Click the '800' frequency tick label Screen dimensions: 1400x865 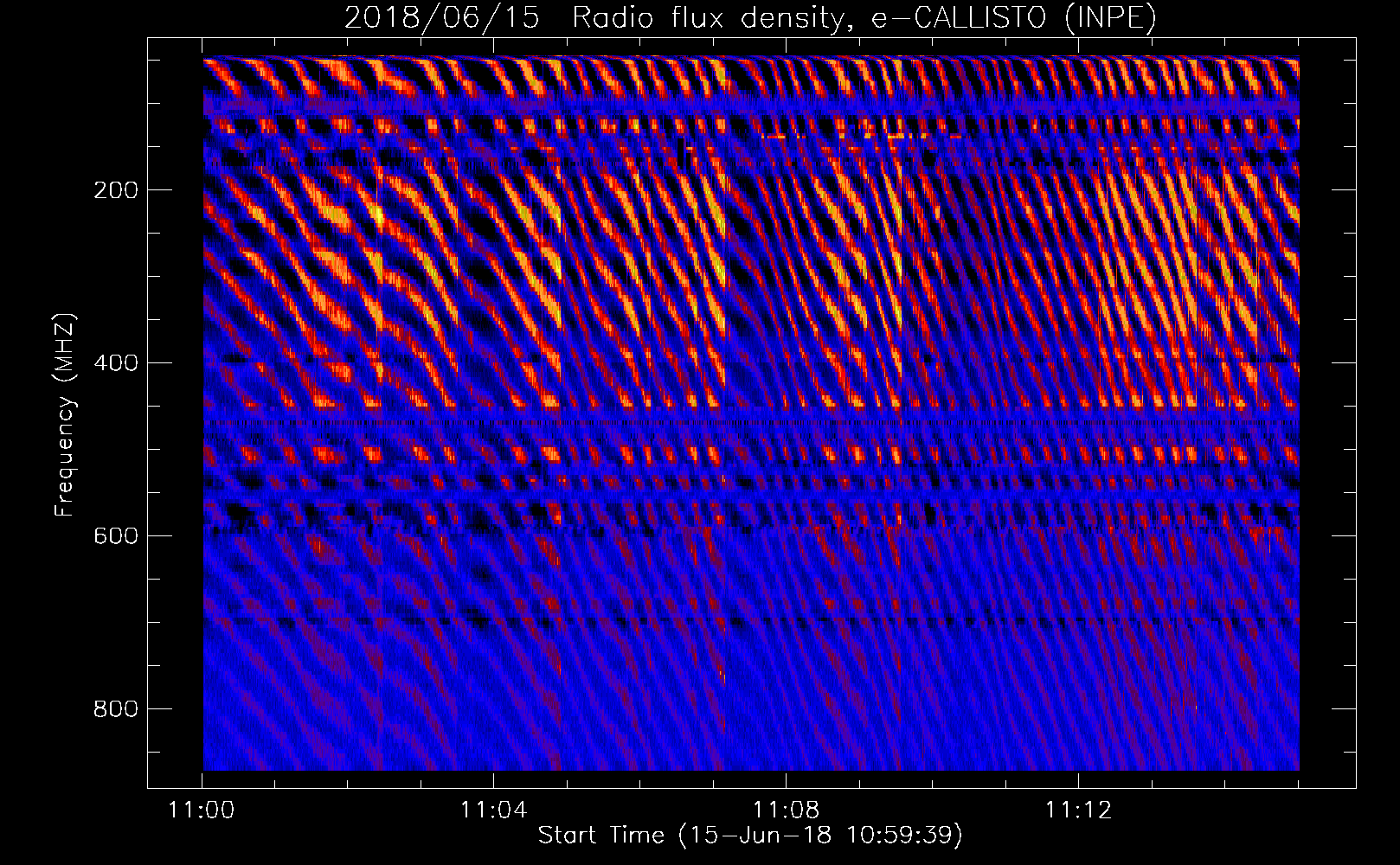(116, 709)
